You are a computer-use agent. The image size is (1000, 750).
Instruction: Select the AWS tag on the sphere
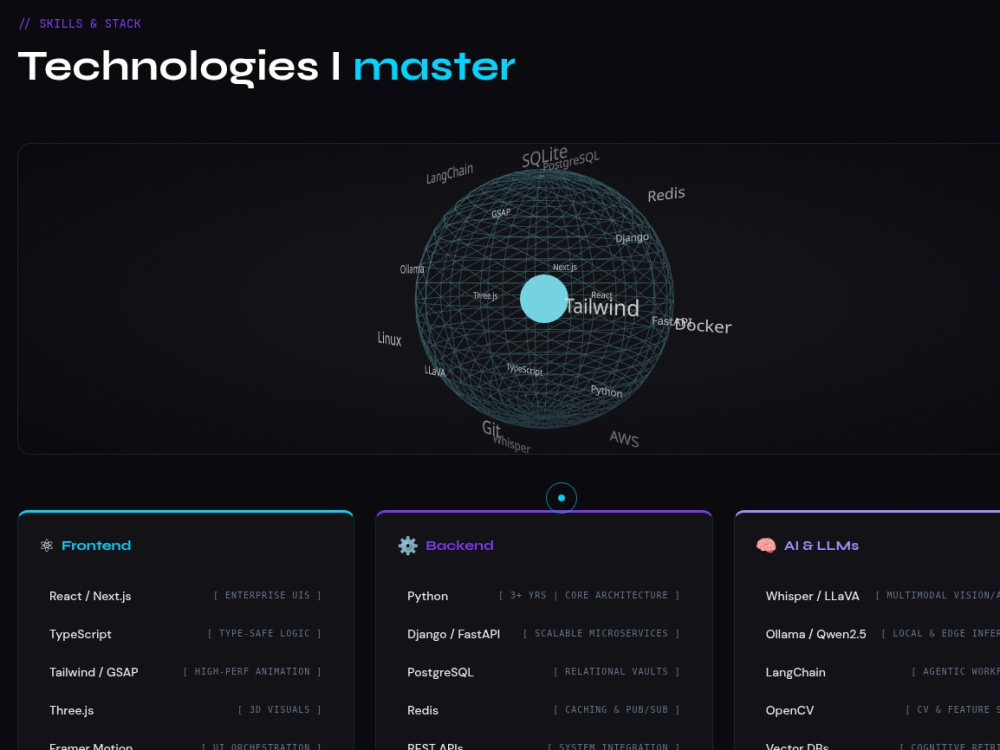click(624, 439)
